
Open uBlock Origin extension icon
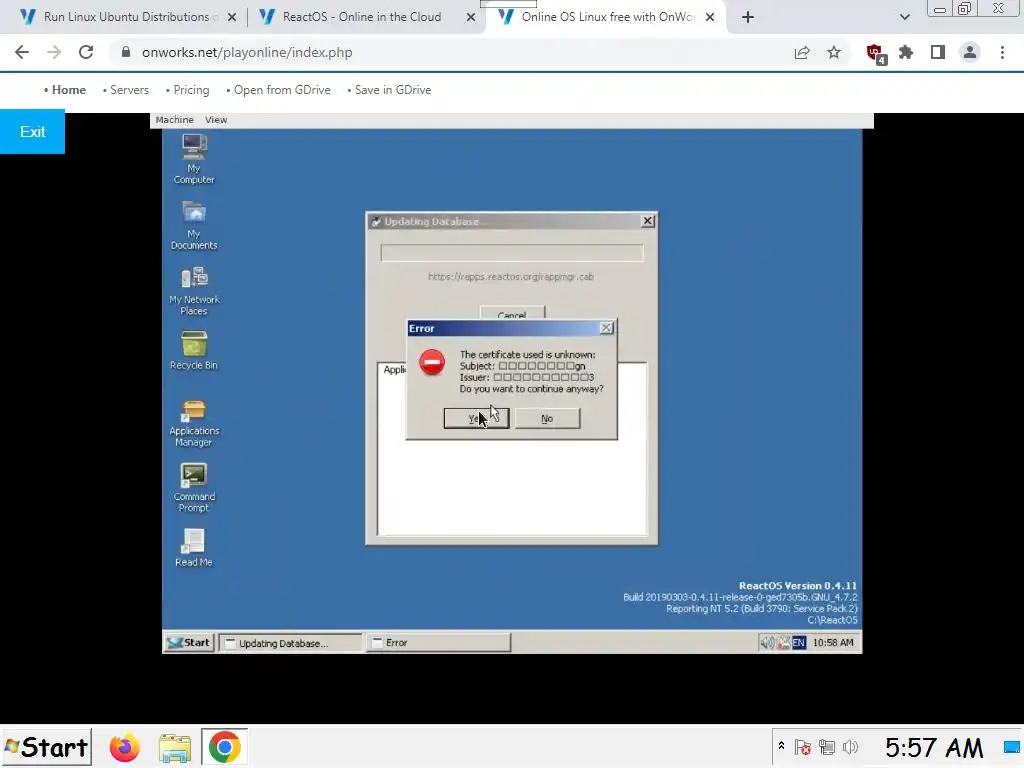pos(875,54)
